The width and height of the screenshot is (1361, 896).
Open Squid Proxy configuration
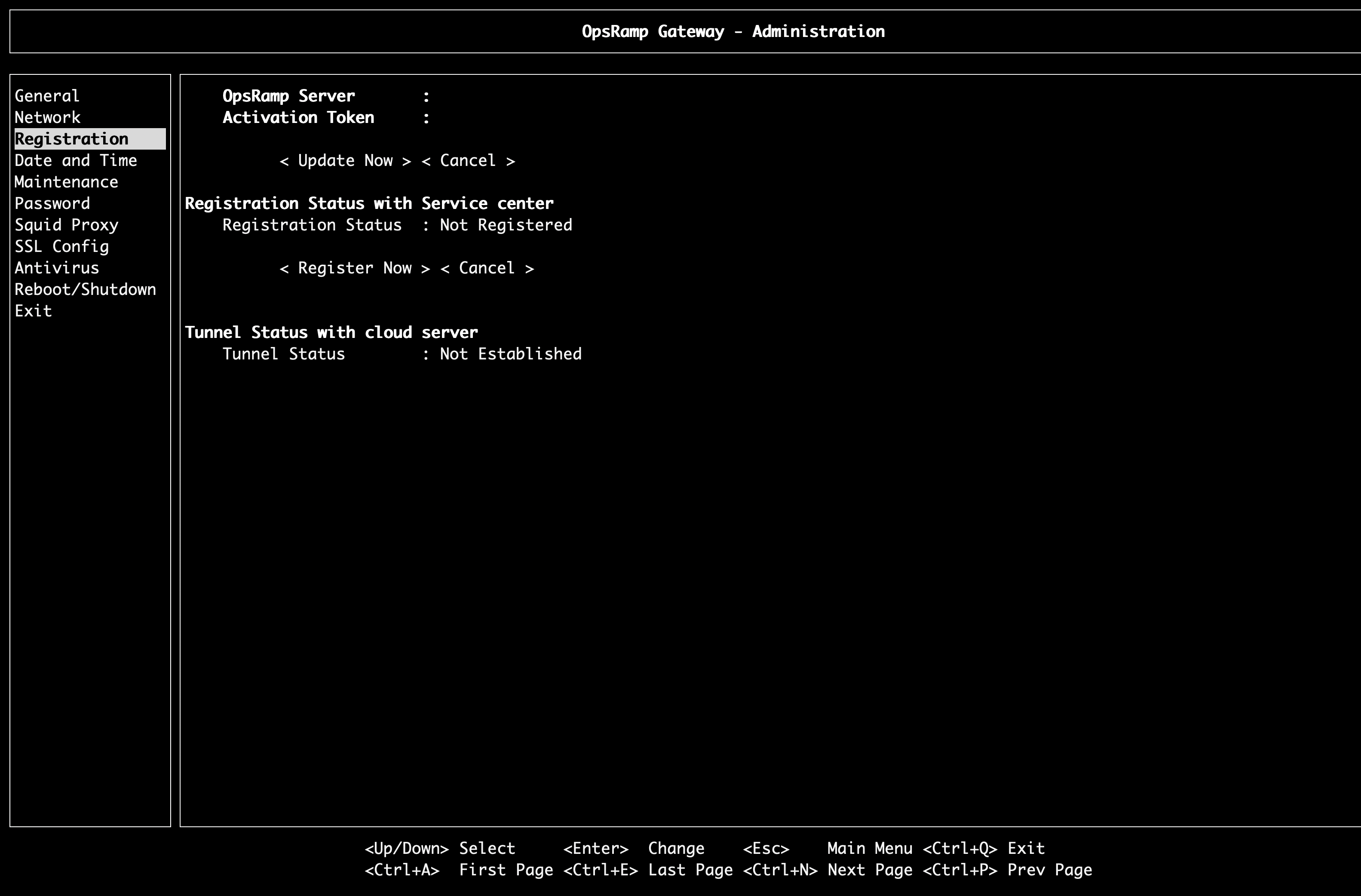(66, 225)
